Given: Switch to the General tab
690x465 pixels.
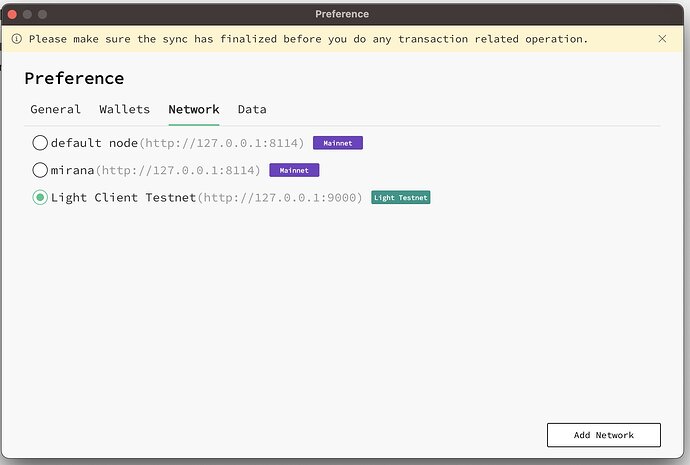Looking at the screenshot, I should point(55,109).
